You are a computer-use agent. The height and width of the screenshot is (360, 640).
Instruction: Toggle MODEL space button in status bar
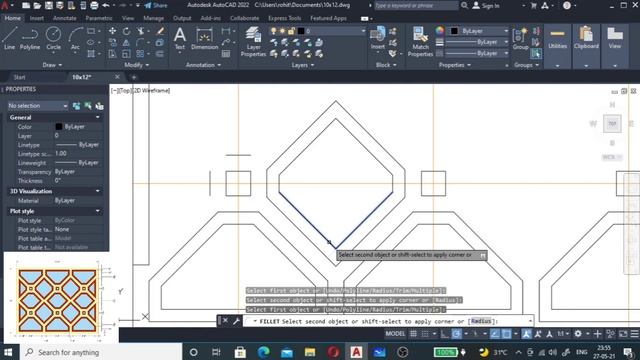point(395,334)
